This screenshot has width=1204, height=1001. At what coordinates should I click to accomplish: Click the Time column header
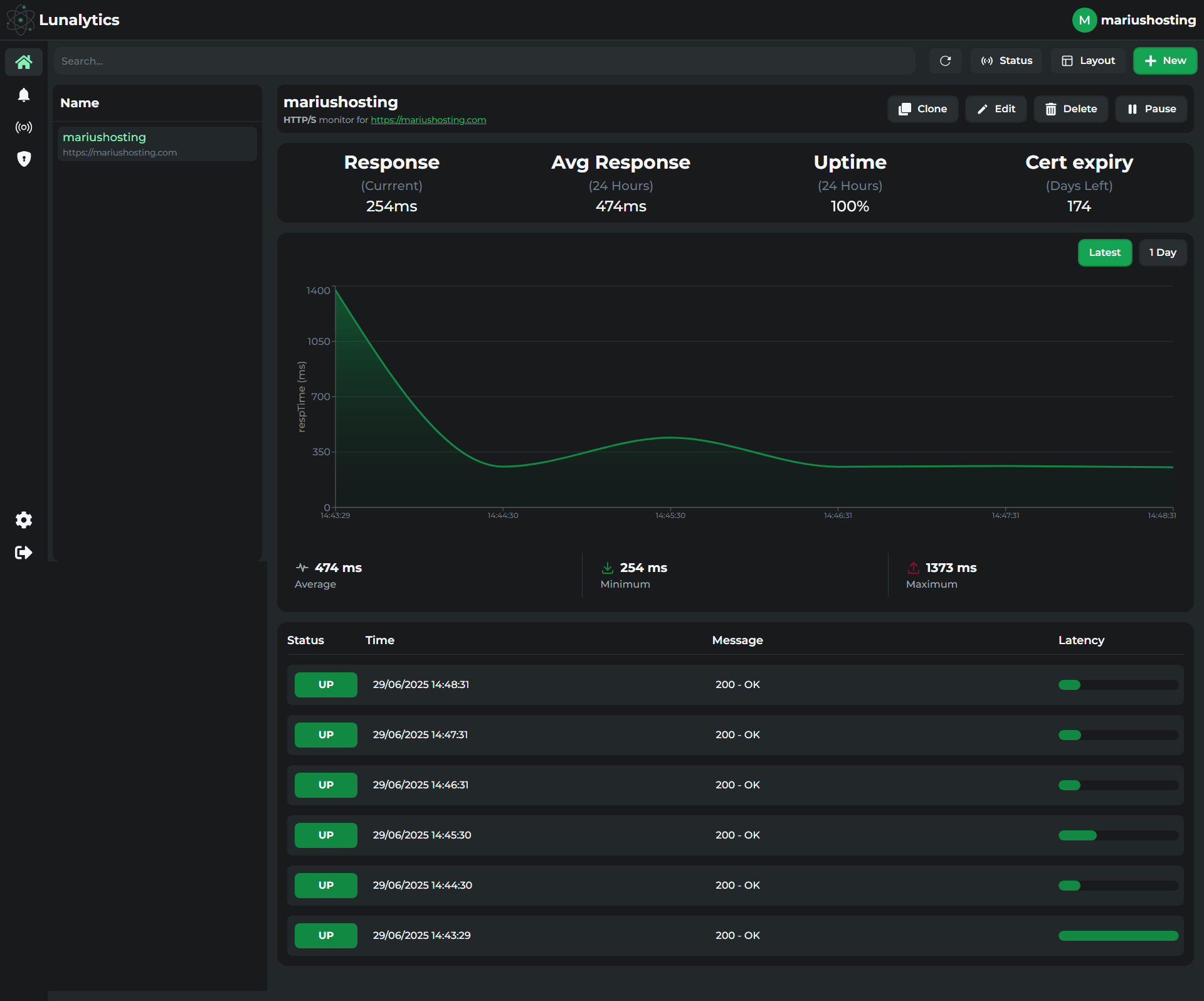pos(380,640)
